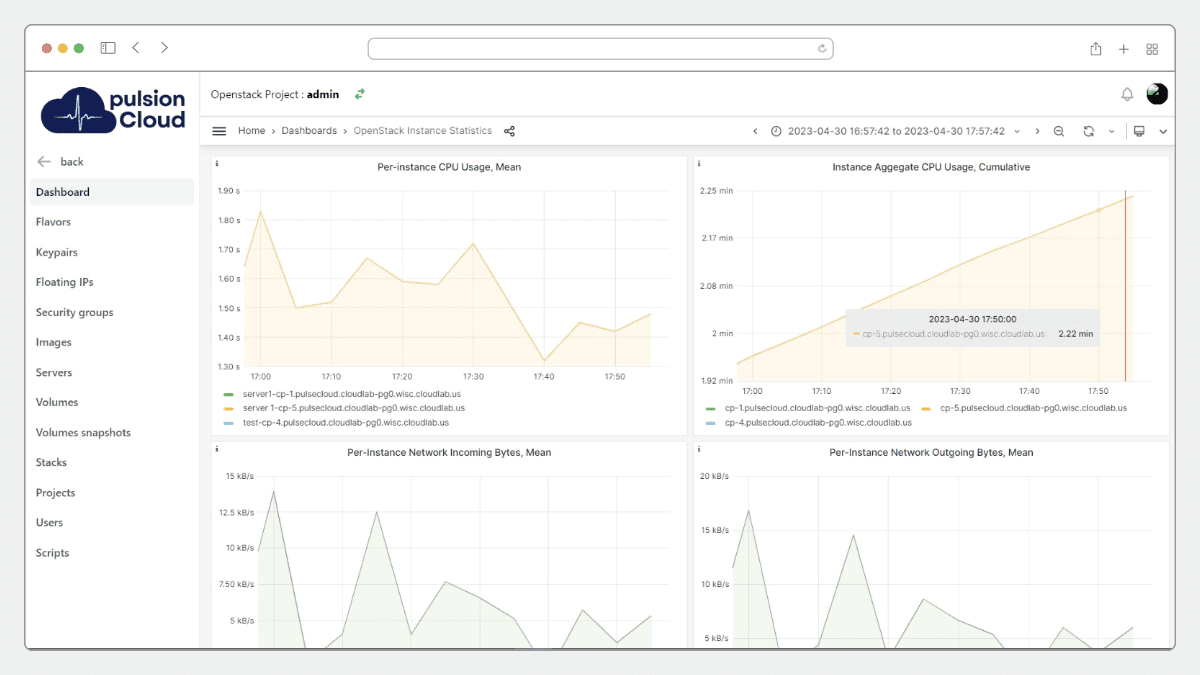Open a new browser tab
The height and width of the screenshot is (675, 1200).
point(1124,48)
